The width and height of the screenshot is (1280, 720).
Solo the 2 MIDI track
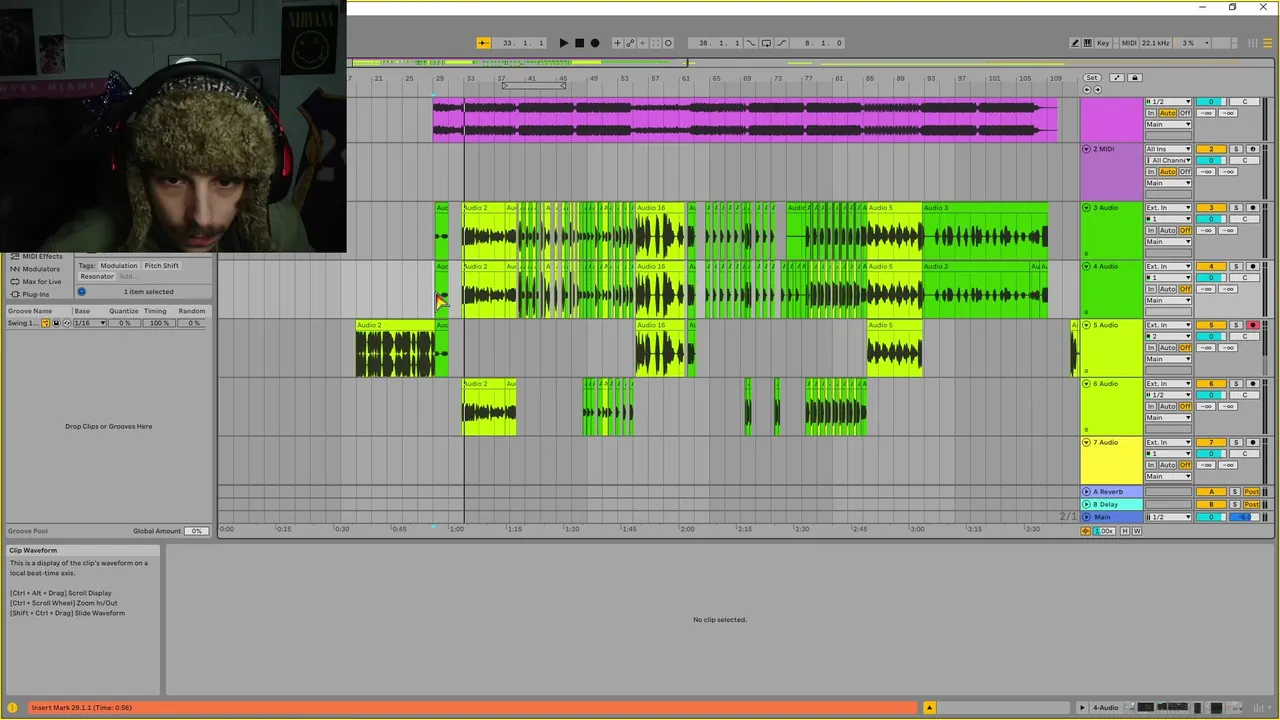click(1236, 149)
